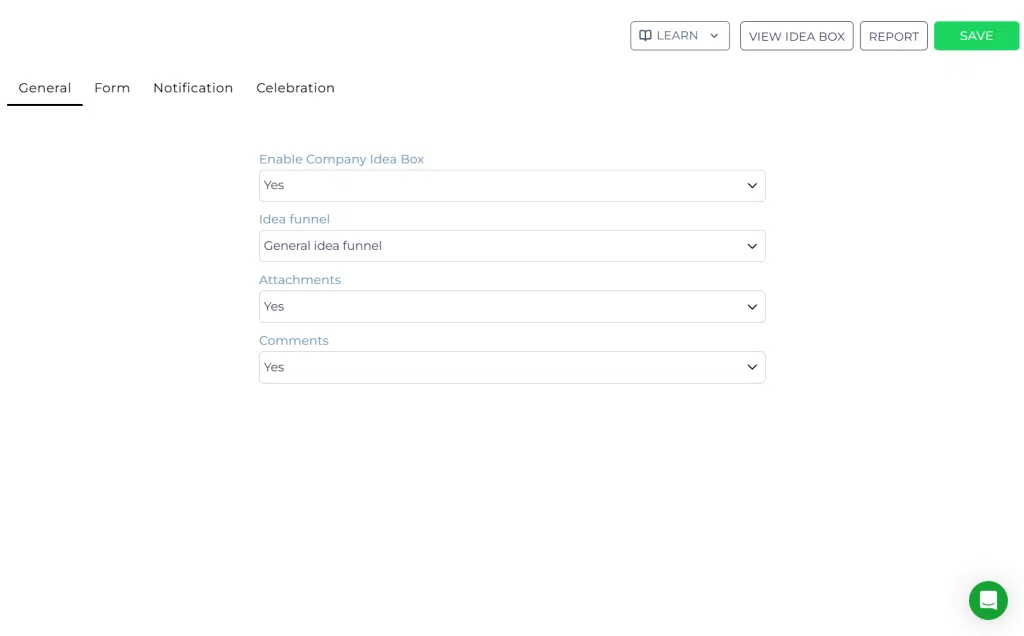Click the Enable Company Idea Box label
This screenshot has width=1024, height=636.
[x=342, y=159]
